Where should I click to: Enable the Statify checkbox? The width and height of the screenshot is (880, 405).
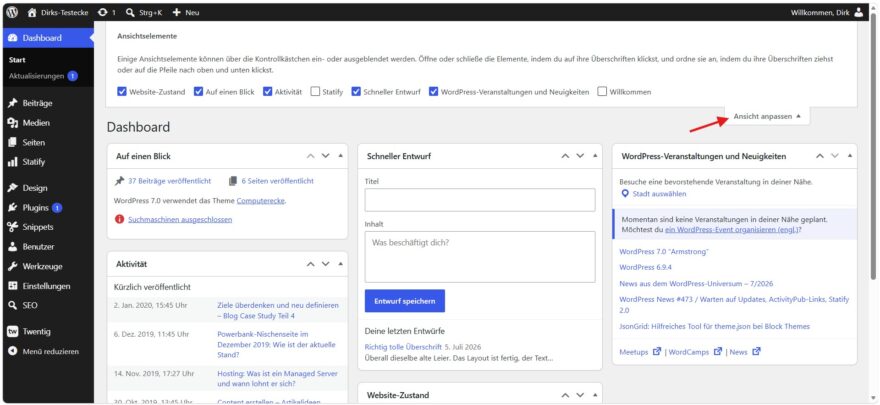point(315,92)
